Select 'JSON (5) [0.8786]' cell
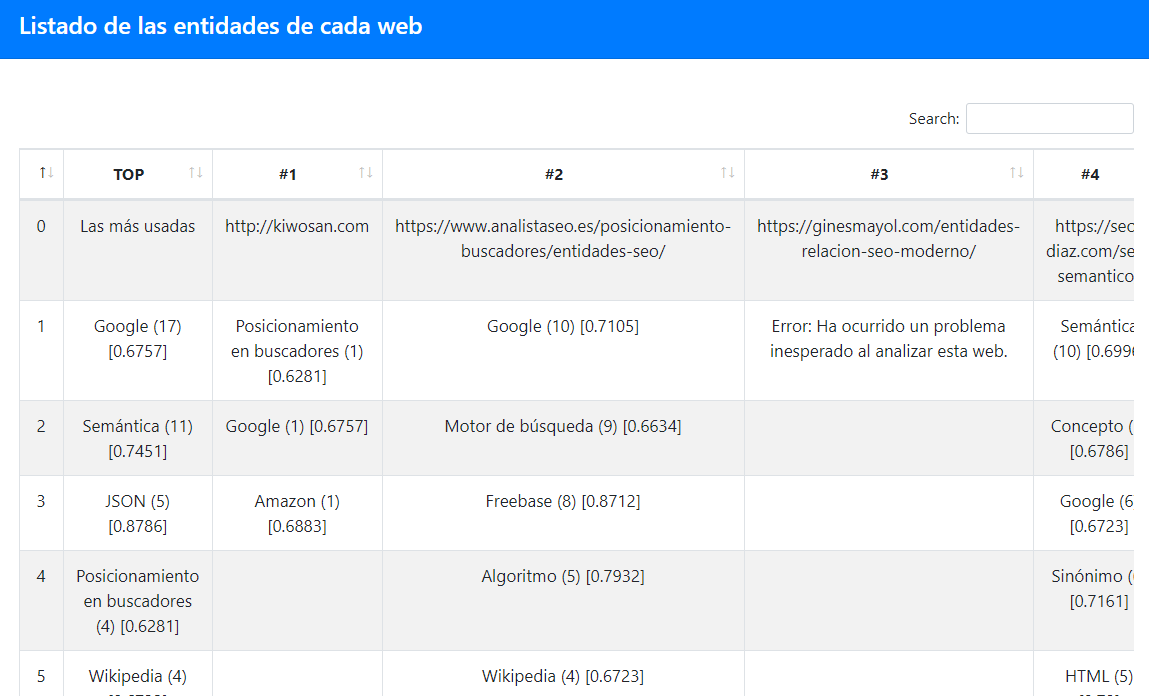Screen dimensions: 1149x696 (x=138, y=514)
